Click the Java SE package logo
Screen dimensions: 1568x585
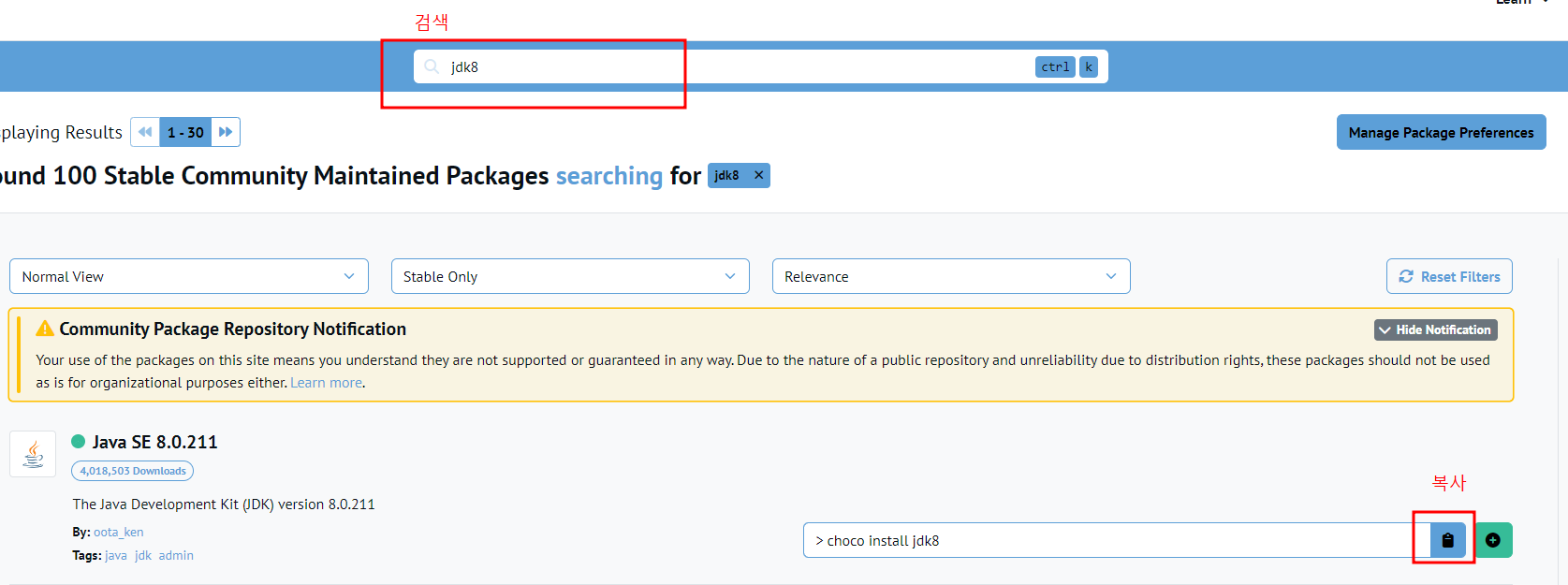[33, 454]
